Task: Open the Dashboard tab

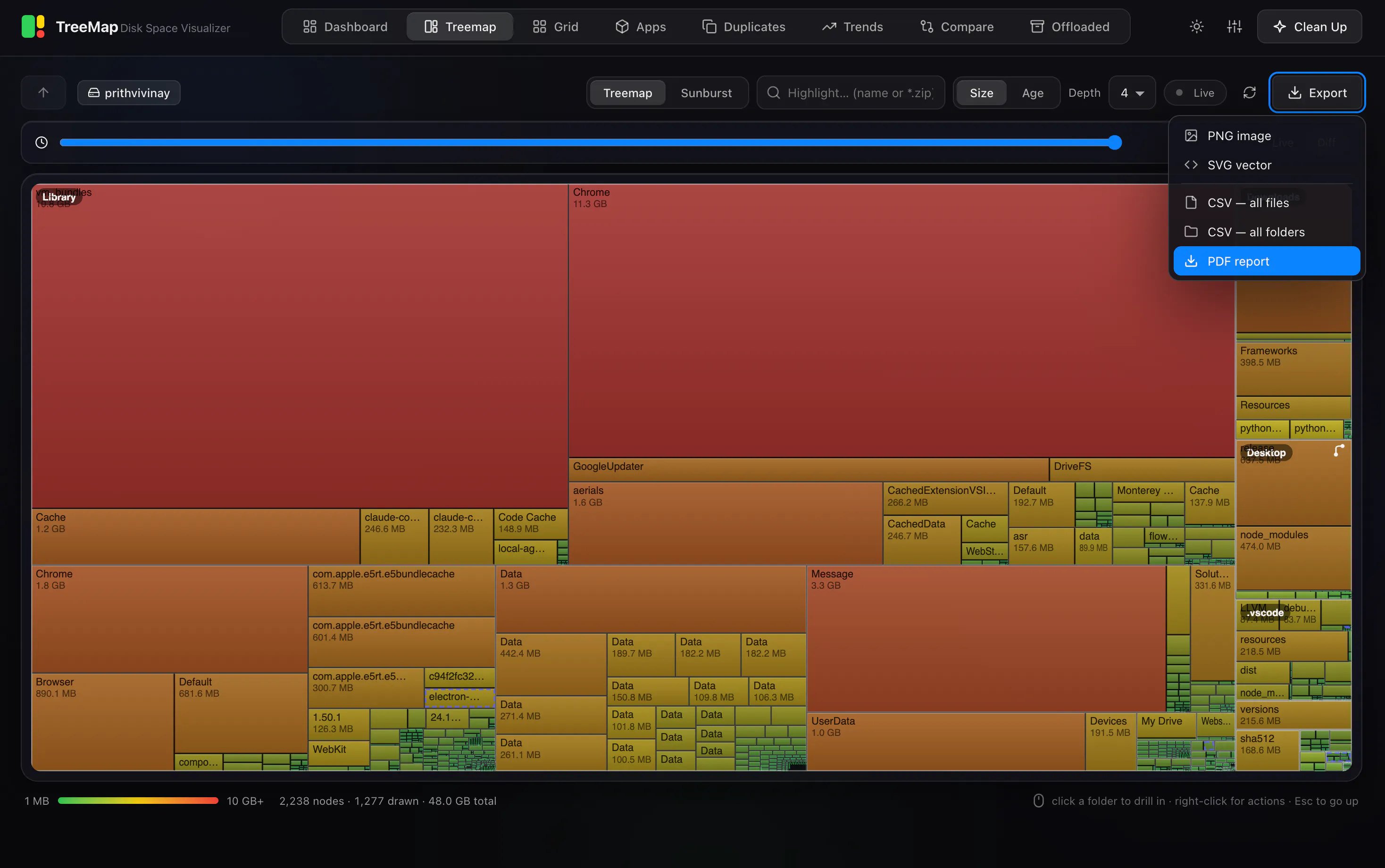Action: click(345, 26)
